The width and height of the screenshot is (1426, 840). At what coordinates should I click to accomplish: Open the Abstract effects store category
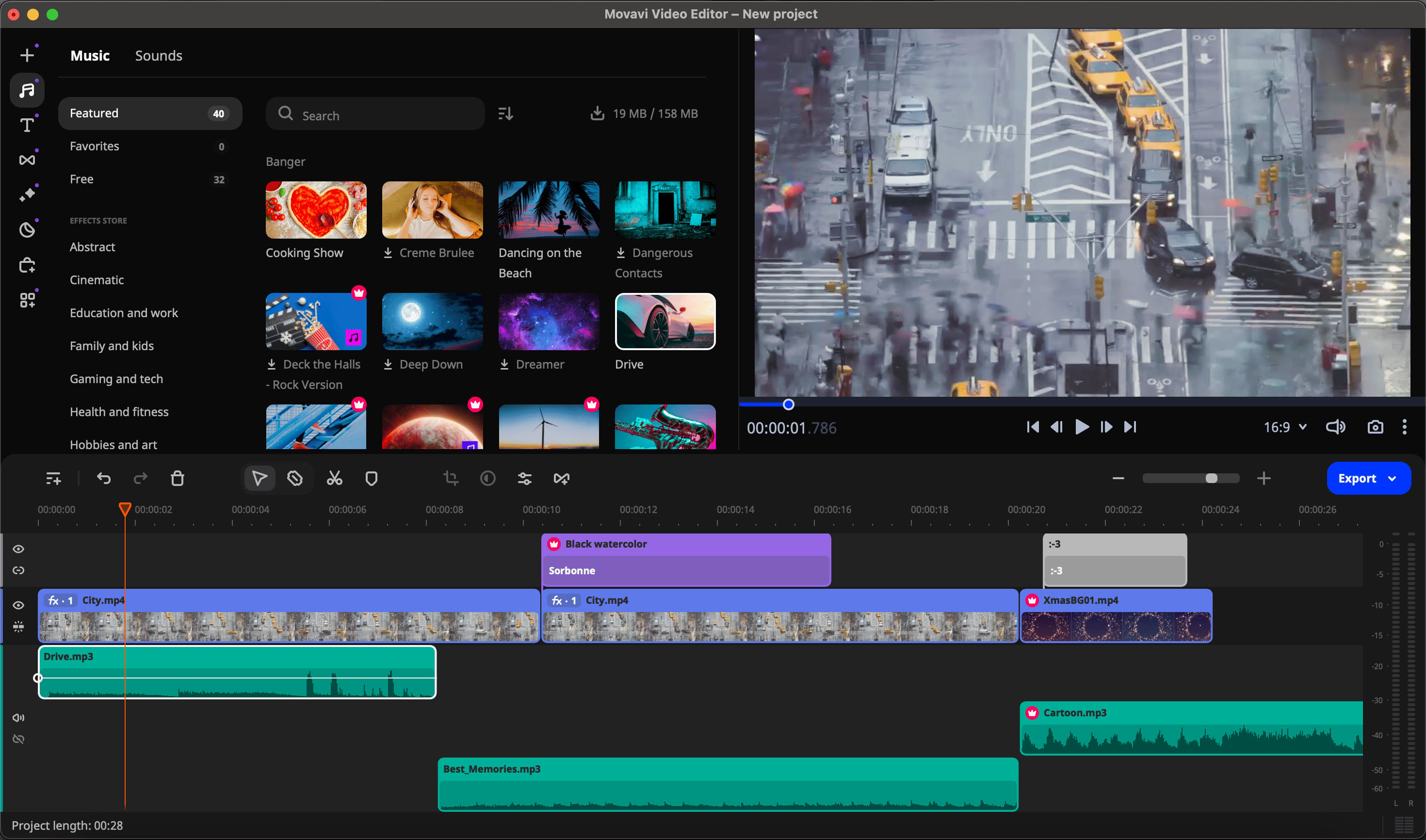tap(92, 247)
